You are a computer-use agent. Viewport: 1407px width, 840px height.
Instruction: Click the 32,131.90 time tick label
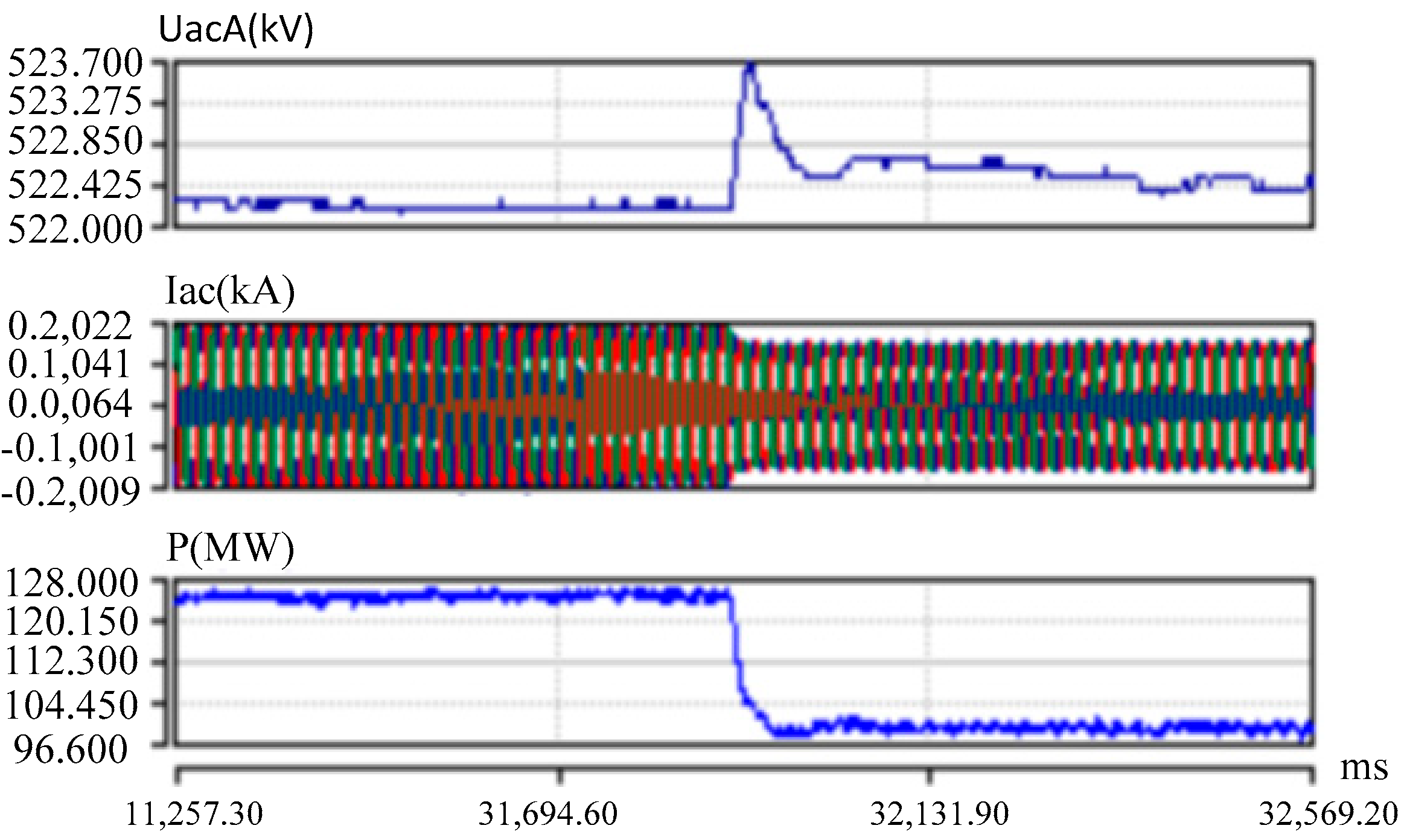(939, 814)
